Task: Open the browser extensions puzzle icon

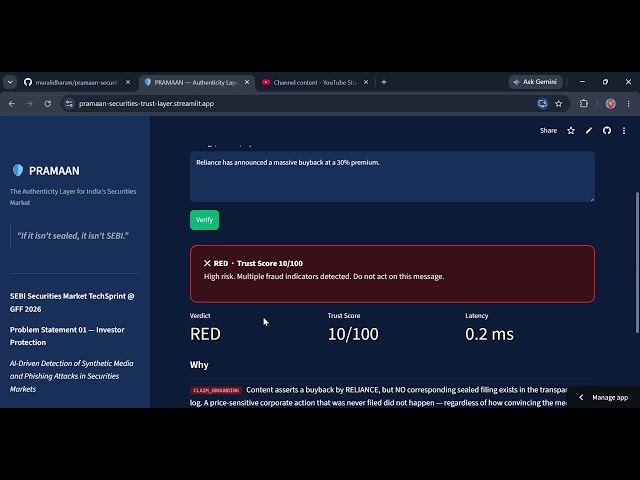Action: pos(584,104)
